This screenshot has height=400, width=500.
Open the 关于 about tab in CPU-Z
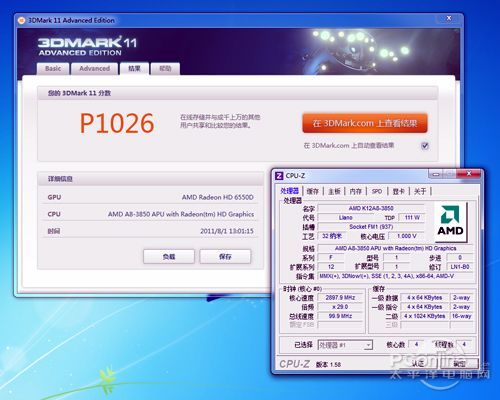pyautogui.click(x=420, y=191)
